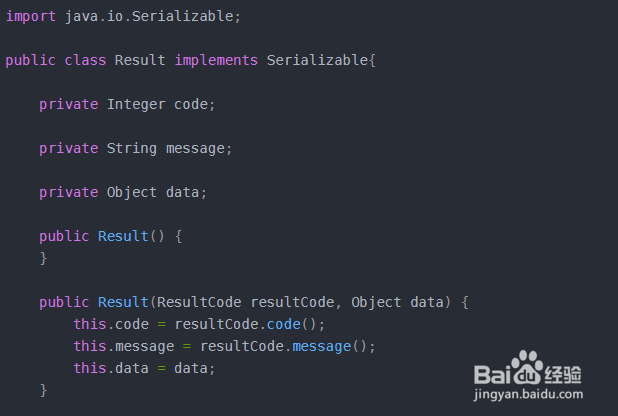Click the Integer type of the code field
Viewport: 618px width, 416px height.
pos(136,104)
